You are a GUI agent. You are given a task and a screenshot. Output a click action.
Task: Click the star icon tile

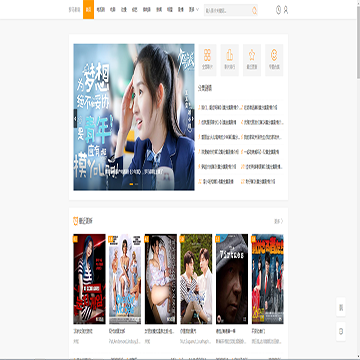(x=252, y=60)
